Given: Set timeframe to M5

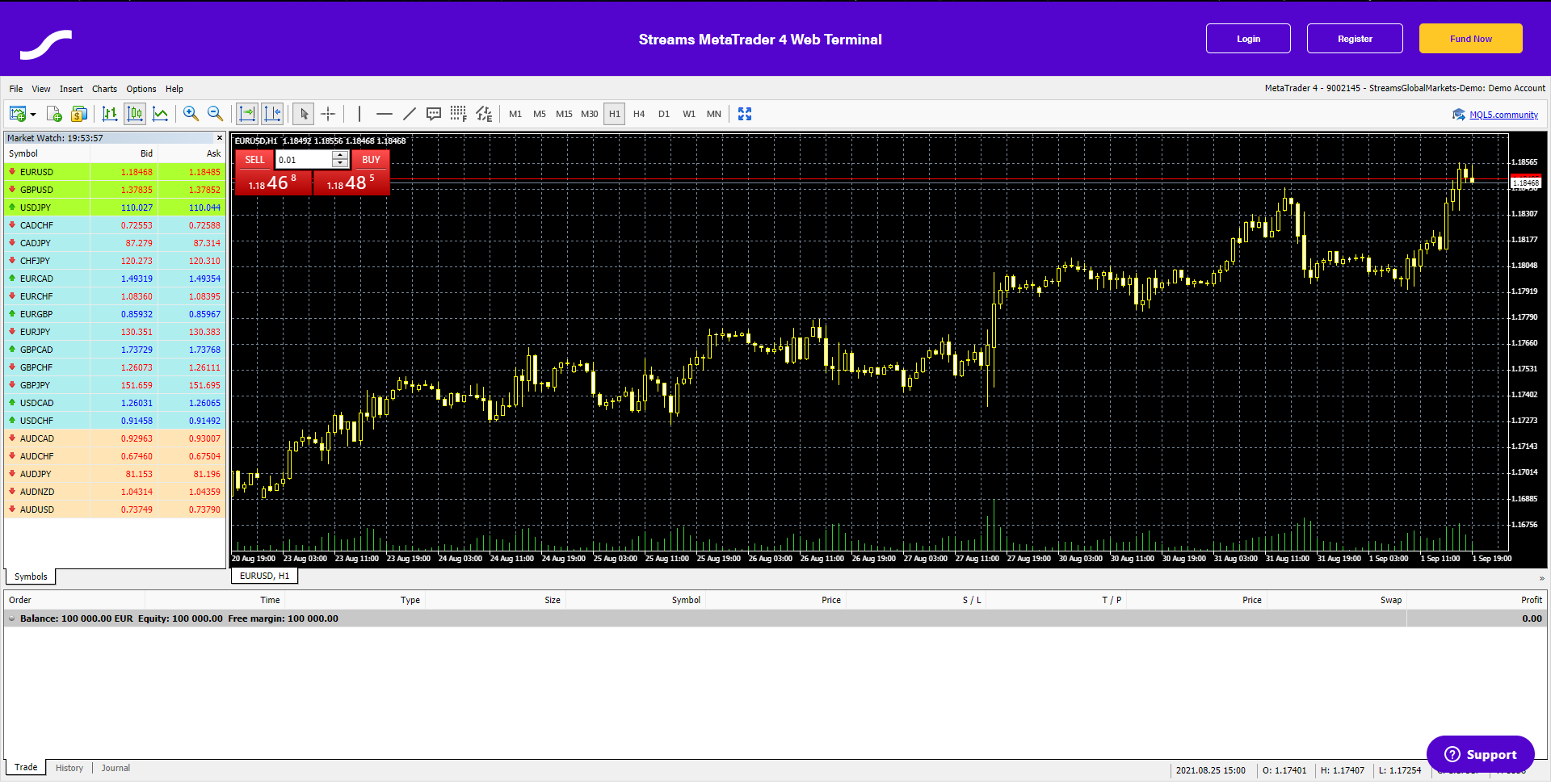Looking at the screenshot, I should pos(540,114).
